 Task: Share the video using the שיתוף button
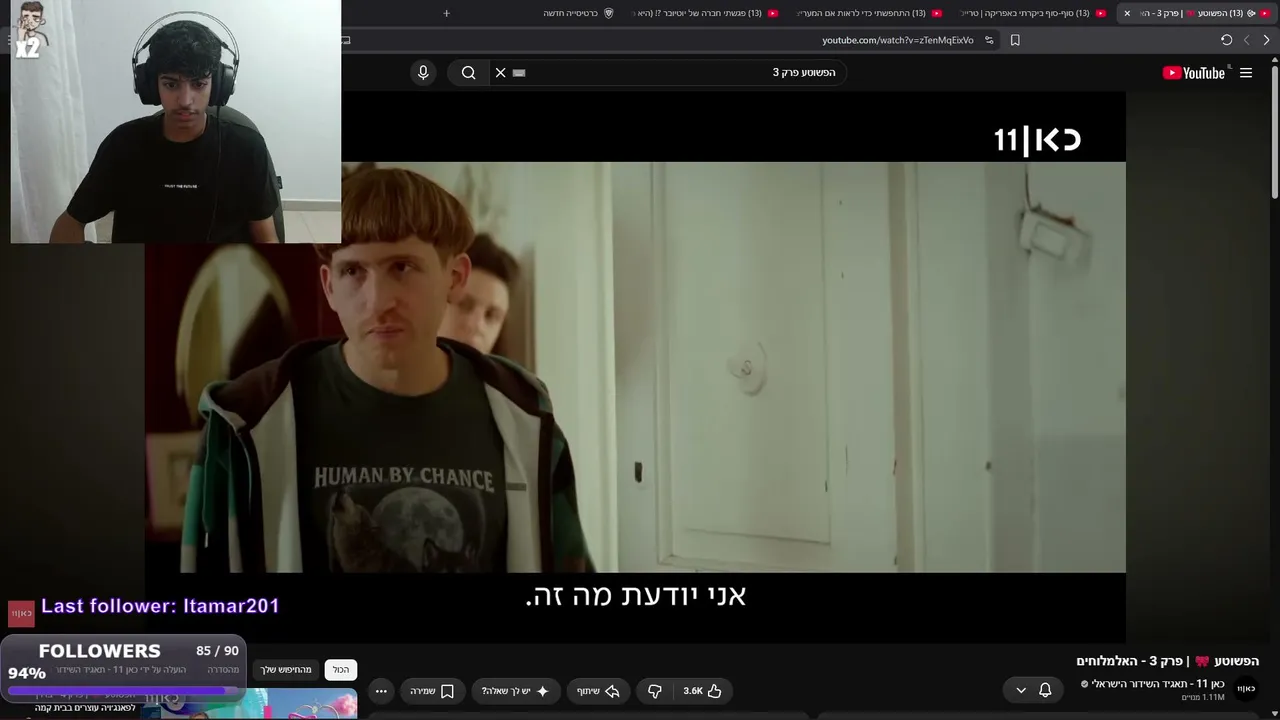pos(598,691)
